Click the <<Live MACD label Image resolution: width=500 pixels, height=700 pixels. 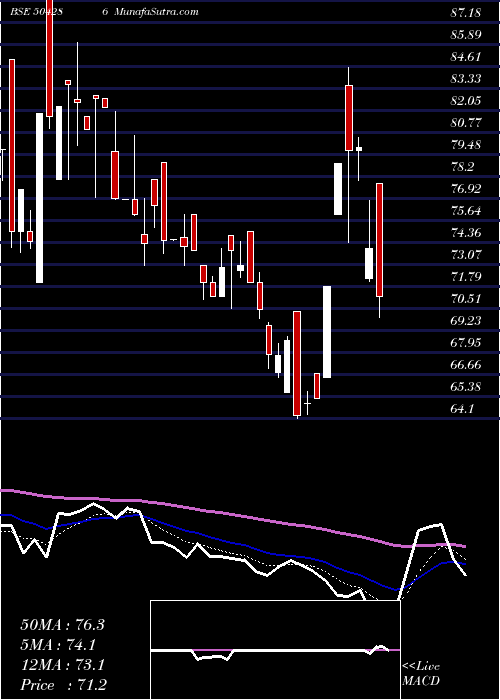pyautogui.click(x=421, y=673)
